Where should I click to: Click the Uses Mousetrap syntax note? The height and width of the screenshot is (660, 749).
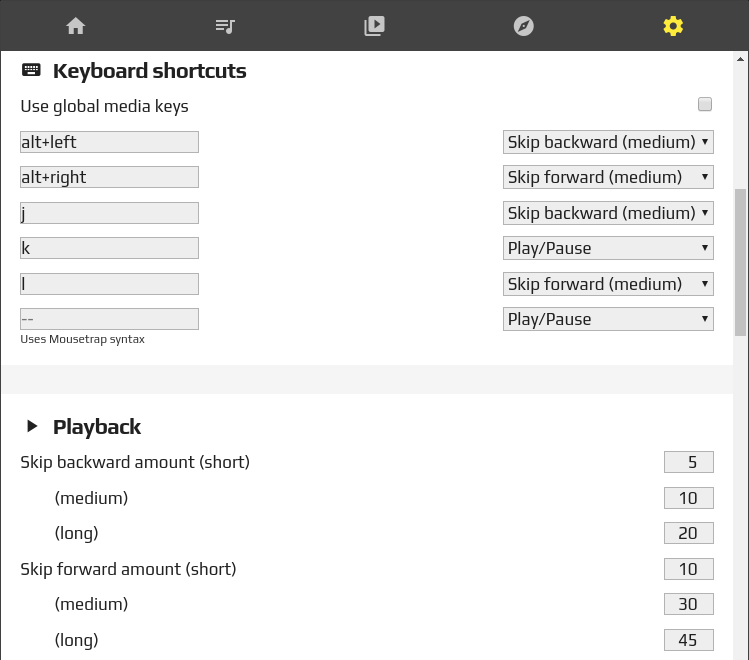(82, 339)
